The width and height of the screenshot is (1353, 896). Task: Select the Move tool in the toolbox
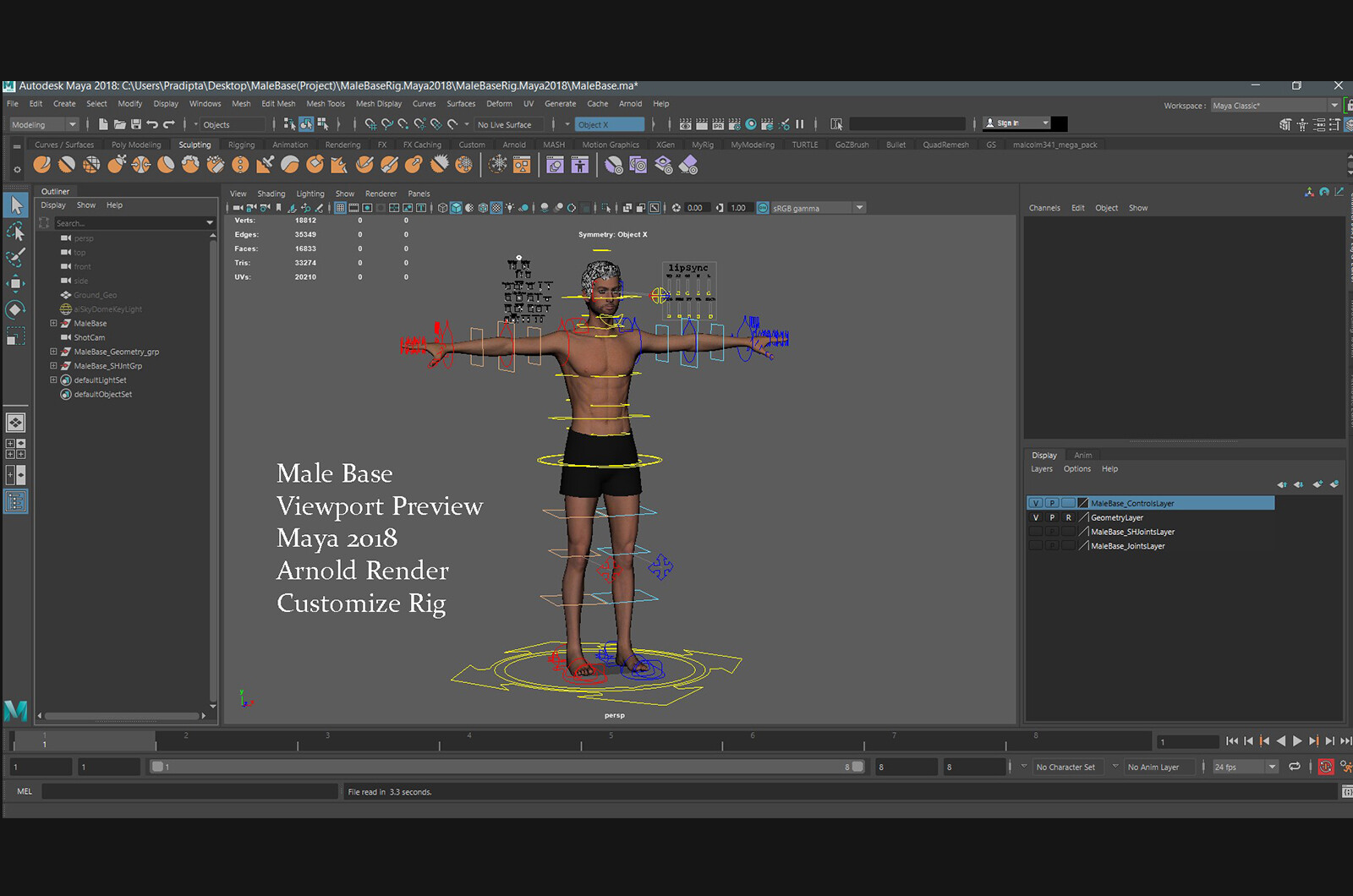[x=15, y=283]
